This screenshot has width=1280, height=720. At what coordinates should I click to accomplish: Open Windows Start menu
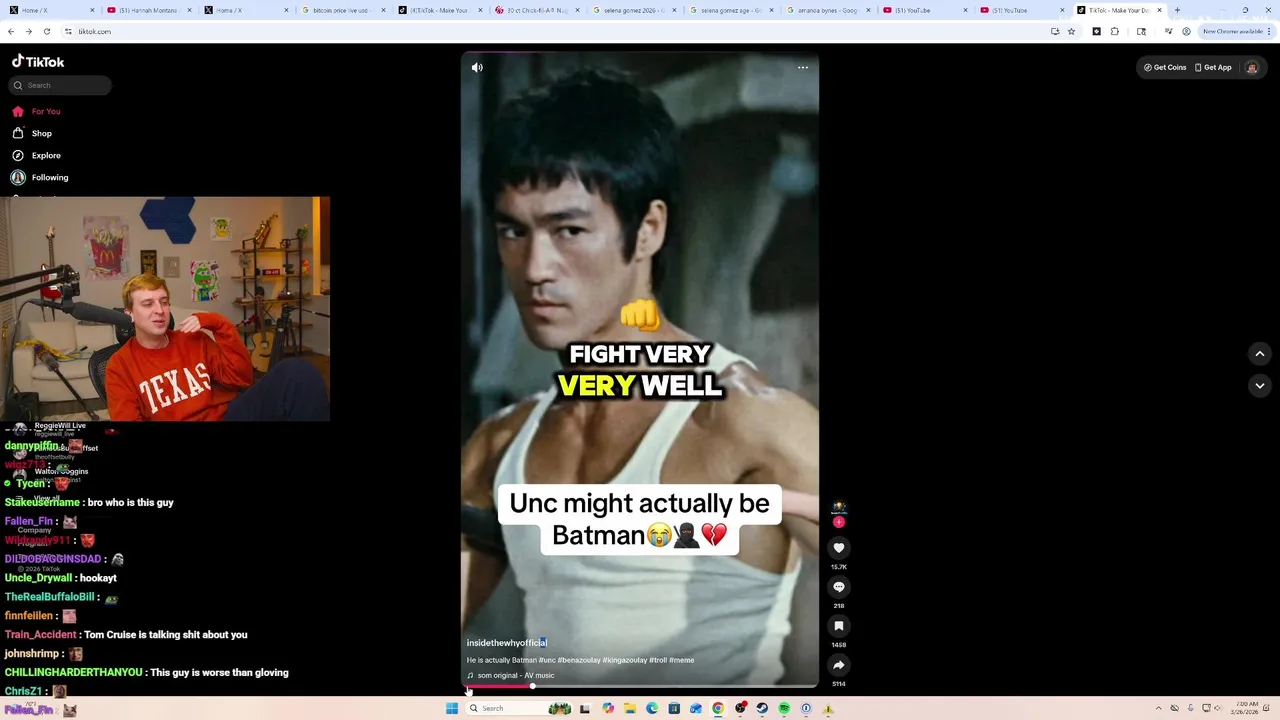click(452, 708)
